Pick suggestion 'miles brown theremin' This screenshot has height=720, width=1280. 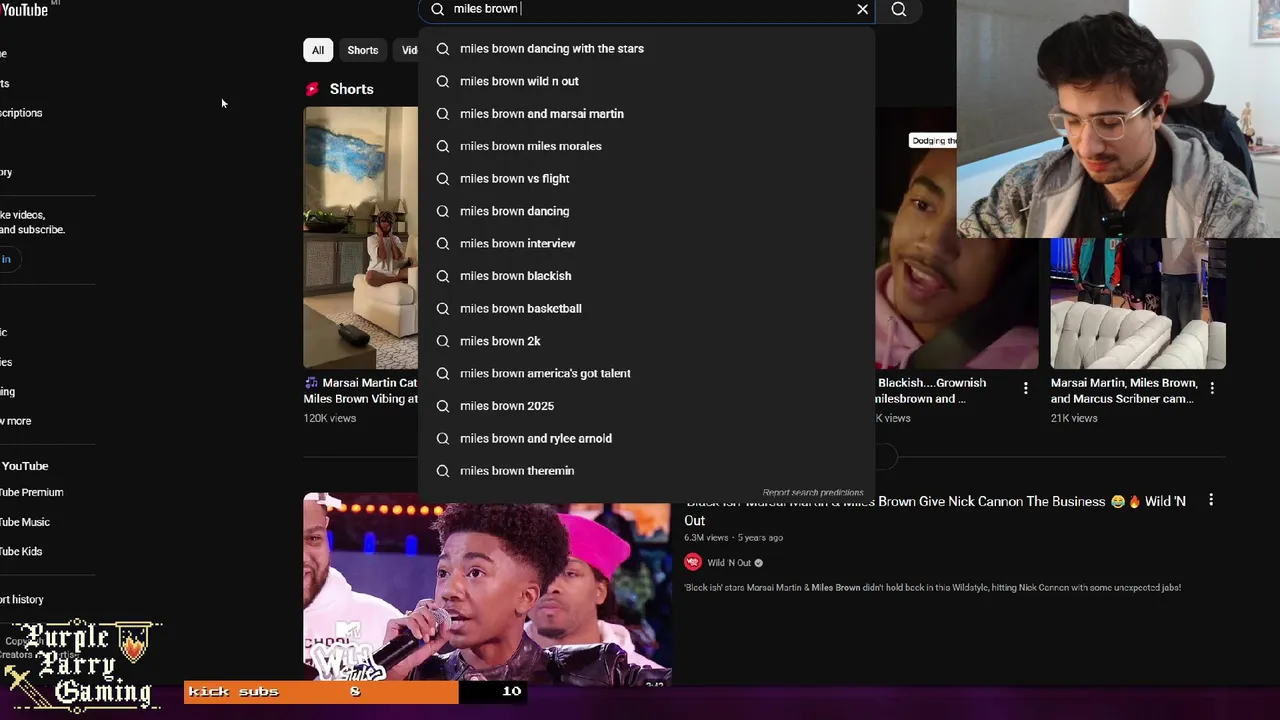tap(646, 471)
